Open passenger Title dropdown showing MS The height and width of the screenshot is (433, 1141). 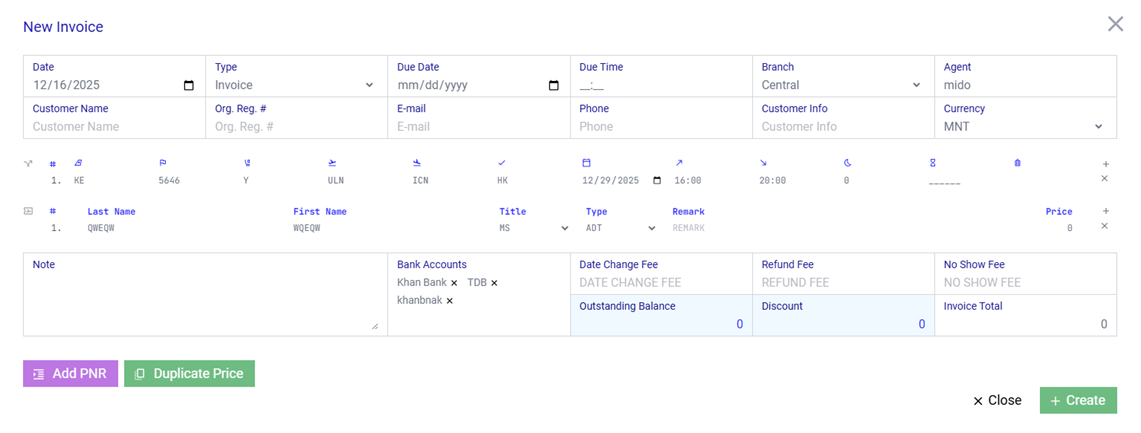(x=534, y=228)
